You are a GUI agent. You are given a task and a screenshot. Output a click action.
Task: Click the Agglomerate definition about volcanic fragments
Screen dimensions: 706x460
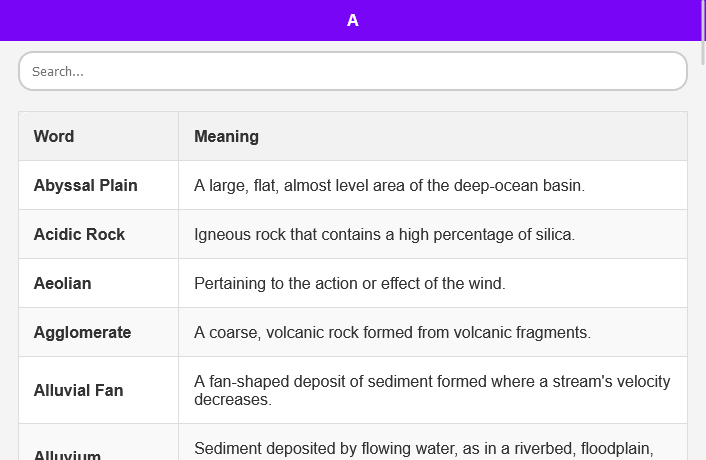[x=392, y=332]
